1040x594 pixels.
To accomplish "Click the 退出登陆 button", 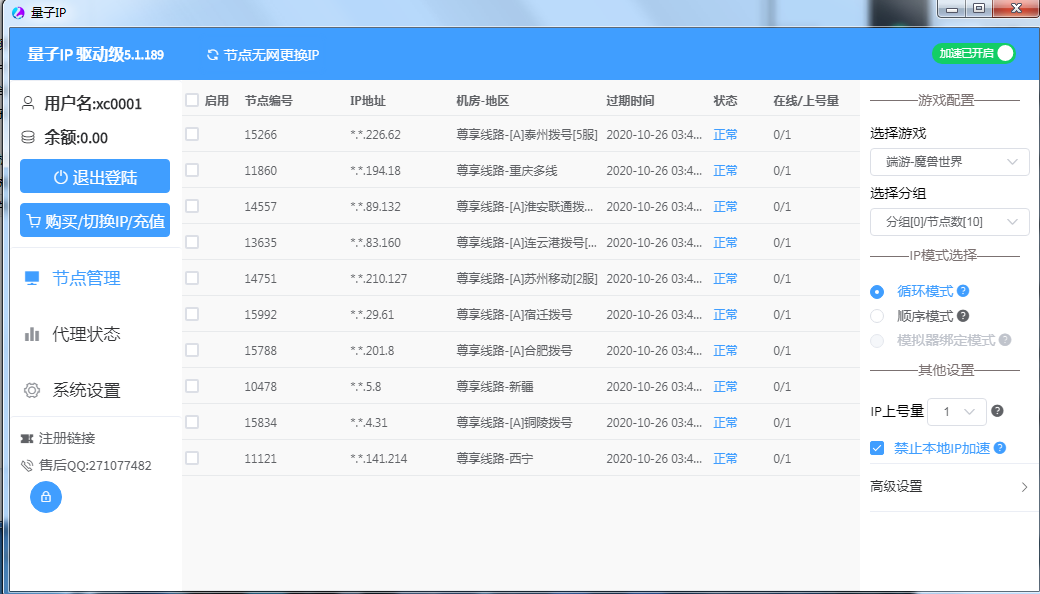I will click(x=94, y=176).
